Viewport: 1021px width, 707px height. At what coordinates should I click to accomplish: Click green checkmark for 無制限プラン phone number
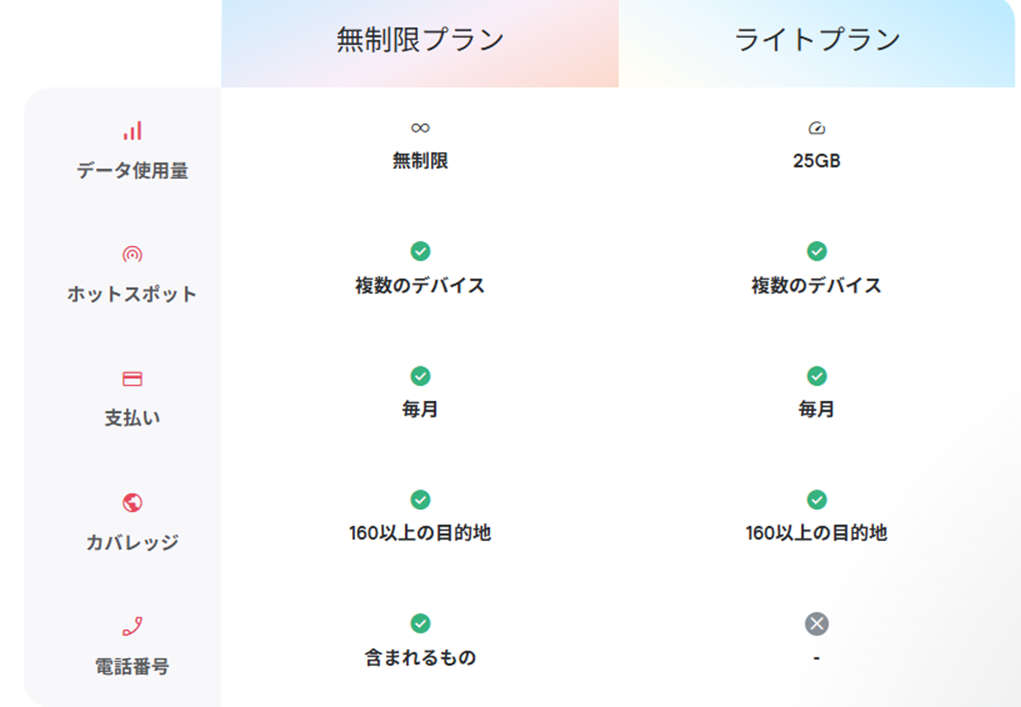point(420,624)
